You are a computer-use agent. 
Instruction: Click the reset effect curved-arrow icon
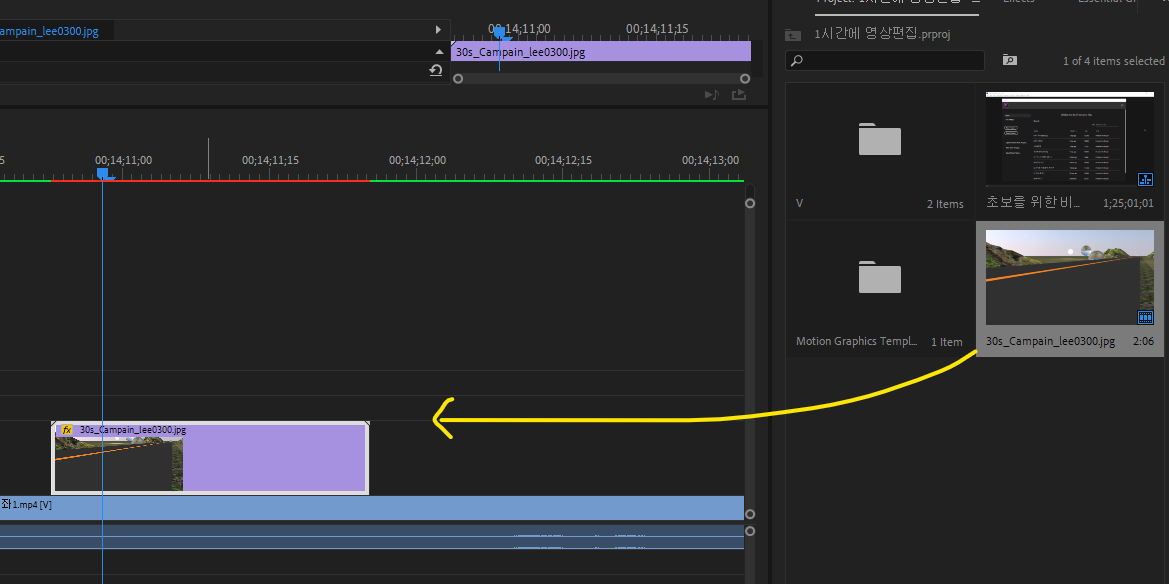(x=436, y=70)
